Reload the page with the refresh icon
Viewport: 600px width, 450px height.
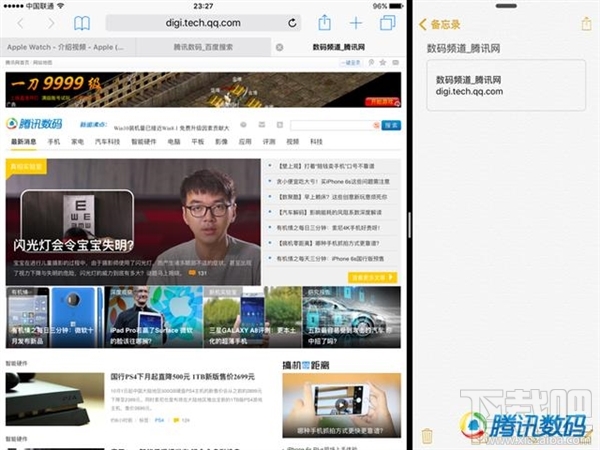click(292, 23)
